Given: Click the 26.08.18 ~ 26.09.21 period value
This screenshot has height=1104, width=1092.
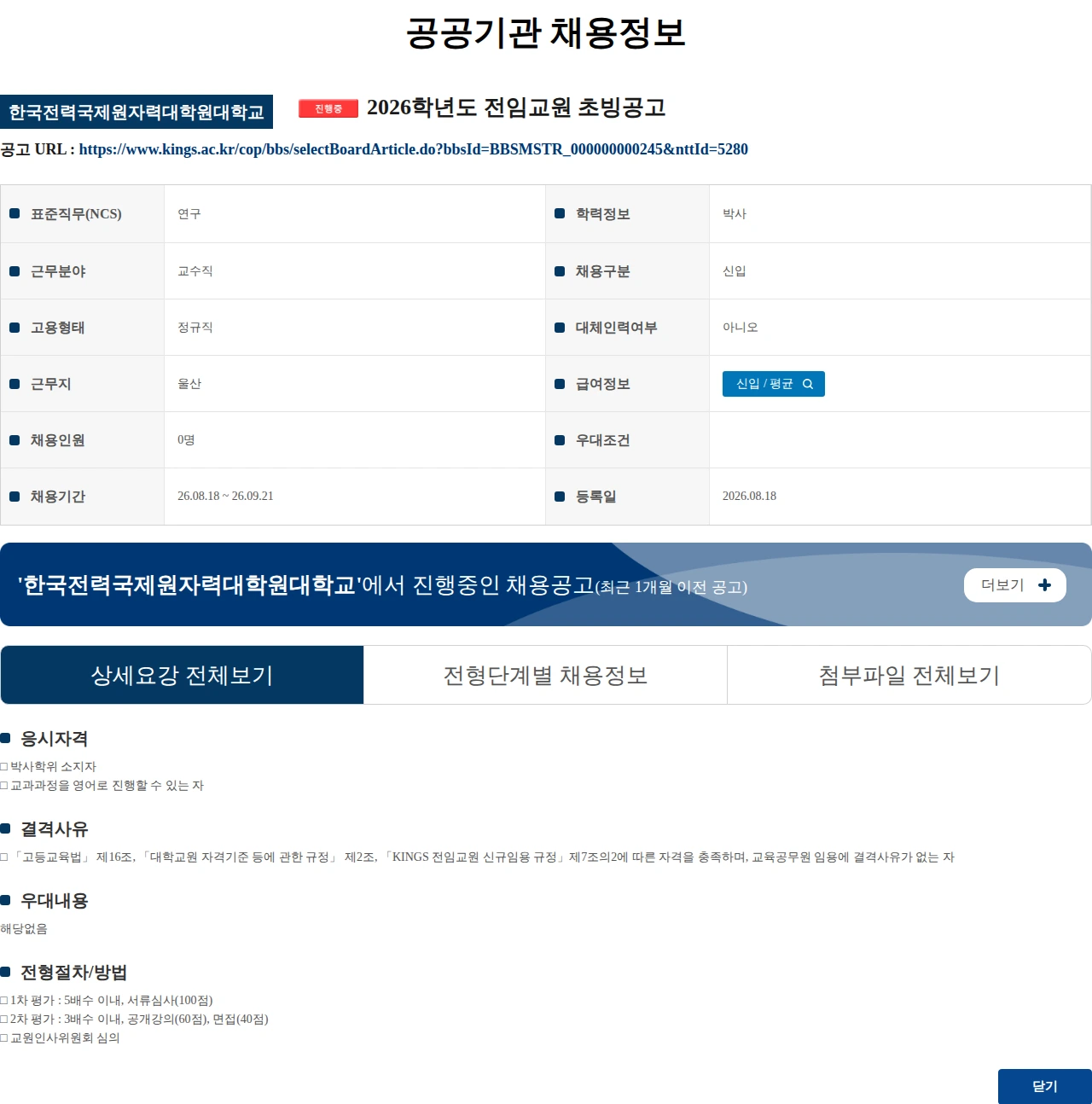Looking at the screenshot, I should click(x=225, y=497).
